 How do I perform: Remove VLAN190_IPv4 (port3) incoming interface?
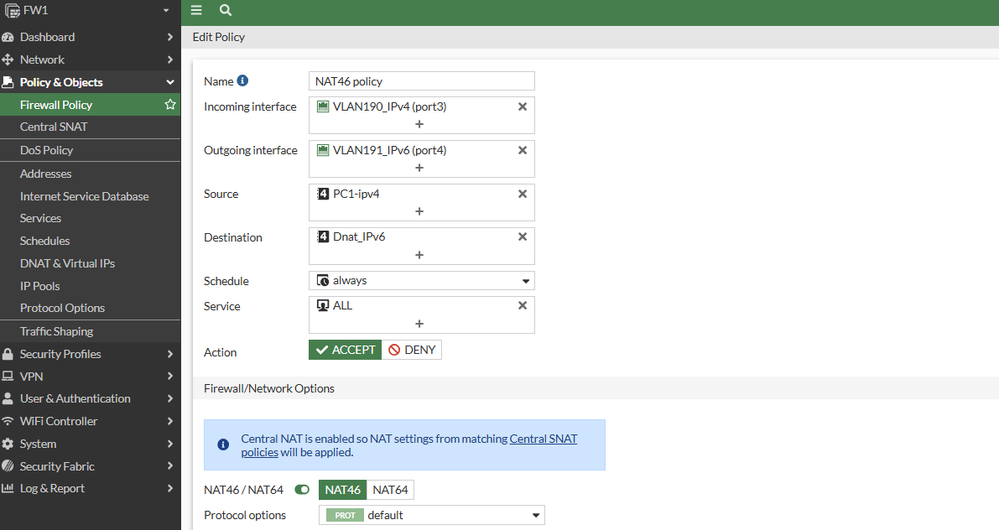[x=522, y=107]
